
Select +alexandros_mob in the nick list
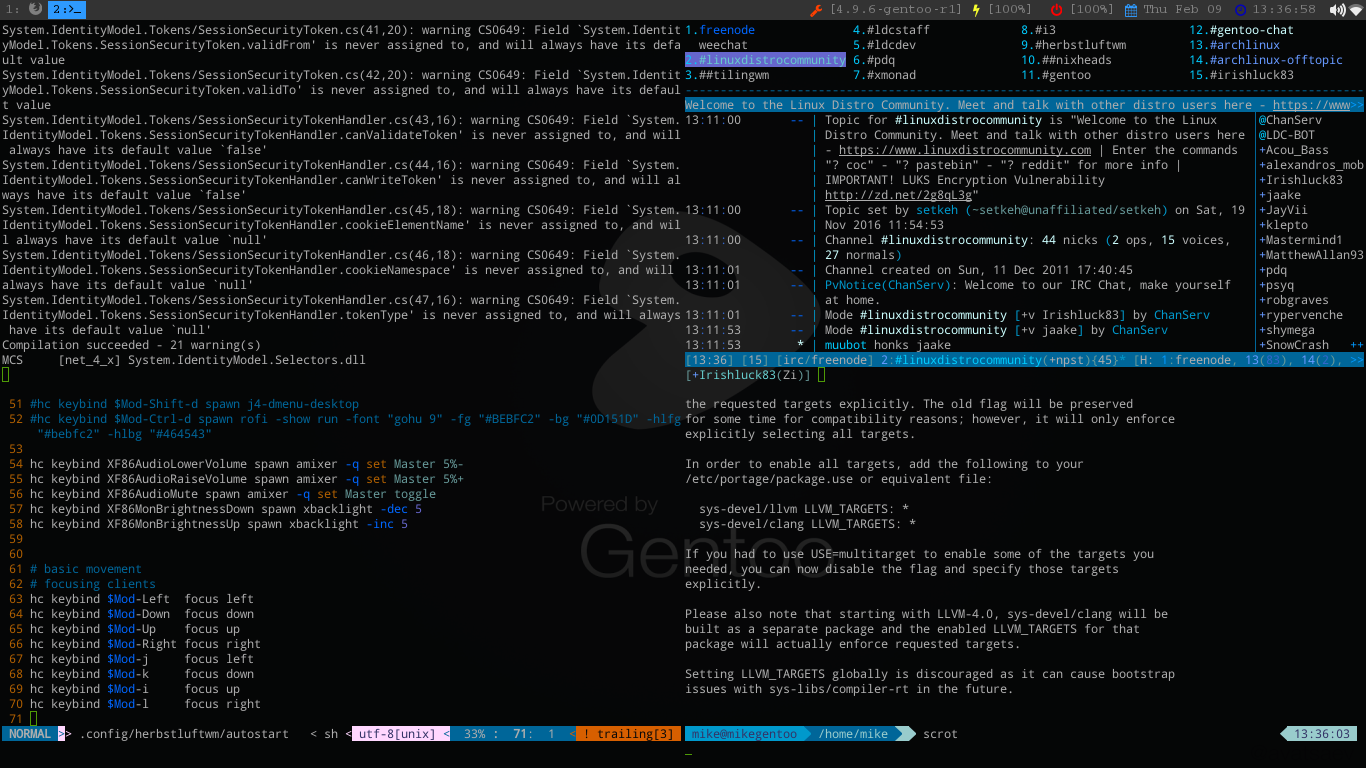point(1311,165)
